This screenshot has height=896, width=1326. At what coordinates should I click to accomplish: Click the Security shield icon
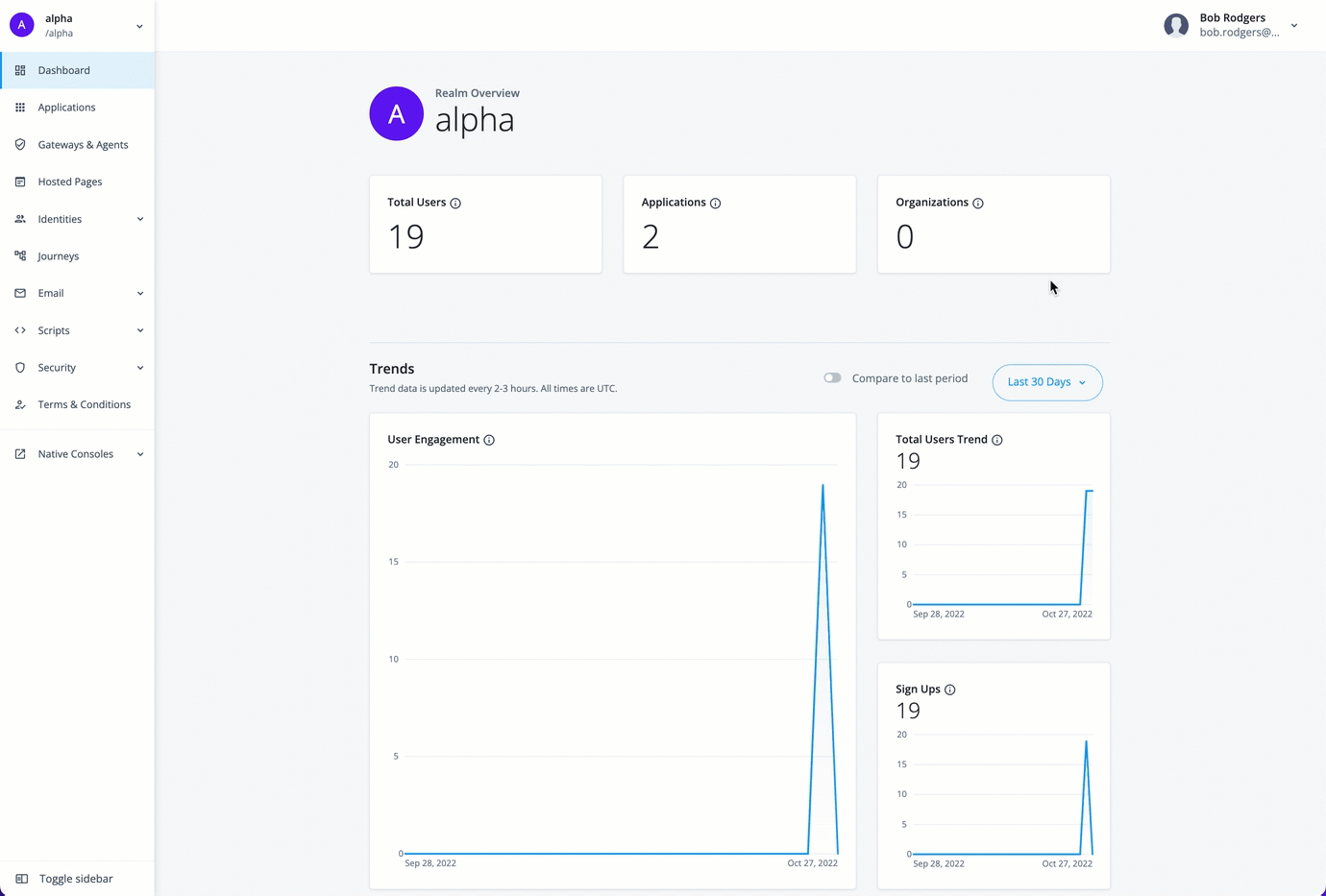click(x=19, y=367)
